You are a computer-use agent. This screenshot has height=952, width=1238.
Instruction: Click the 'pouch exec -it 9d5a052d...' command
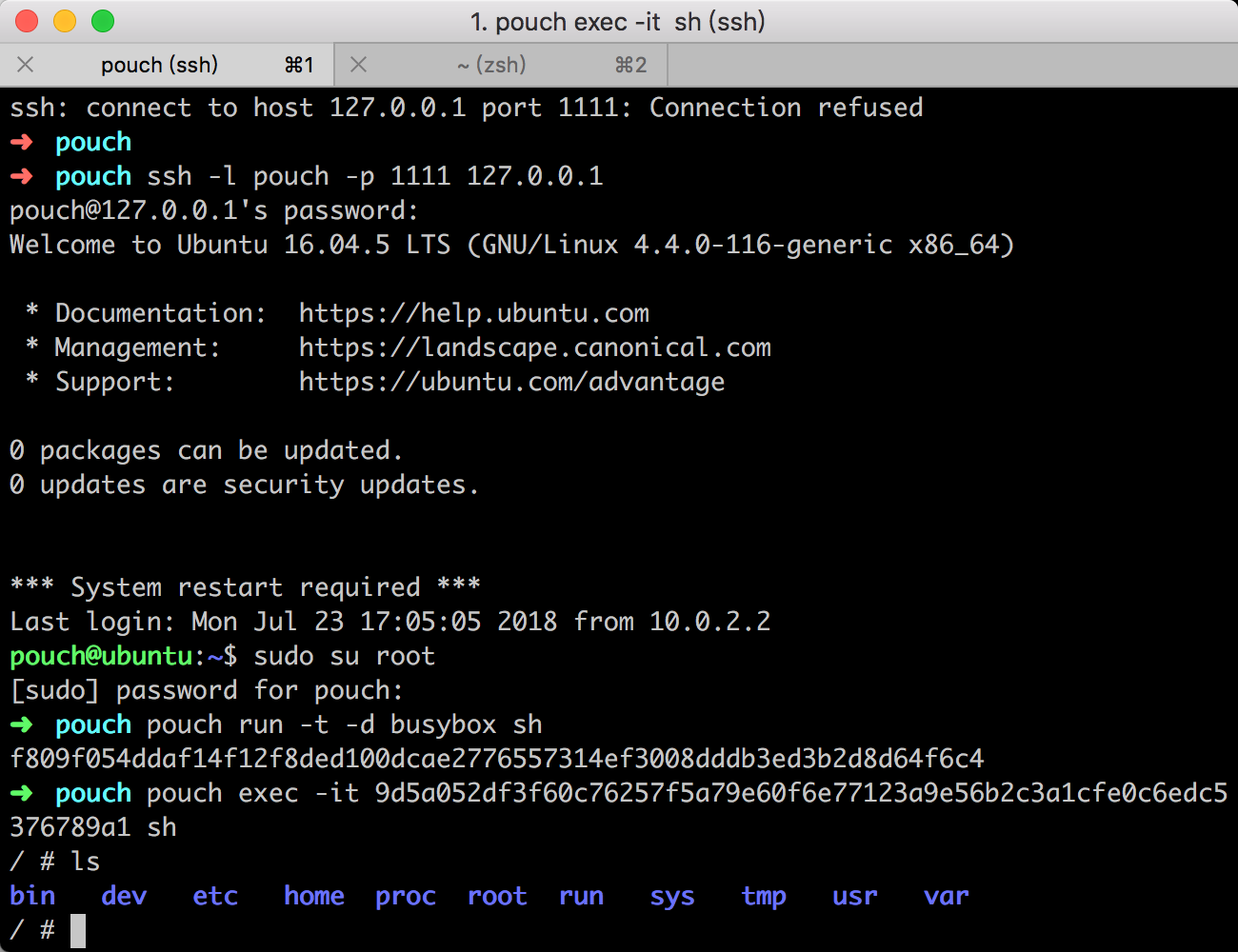(x=619, y=810)
